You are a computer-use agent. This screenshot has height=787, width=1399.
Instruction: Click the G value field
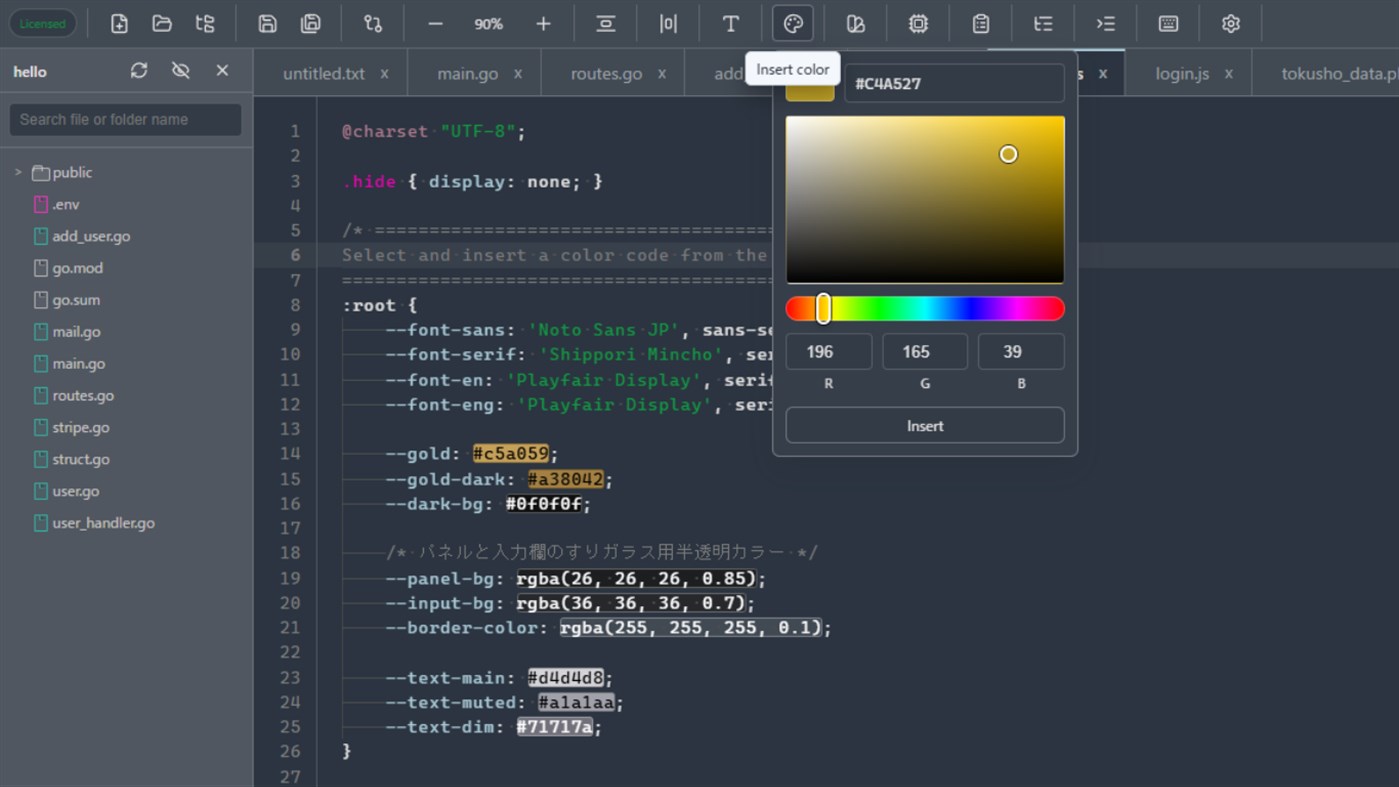tap(925, 352)
